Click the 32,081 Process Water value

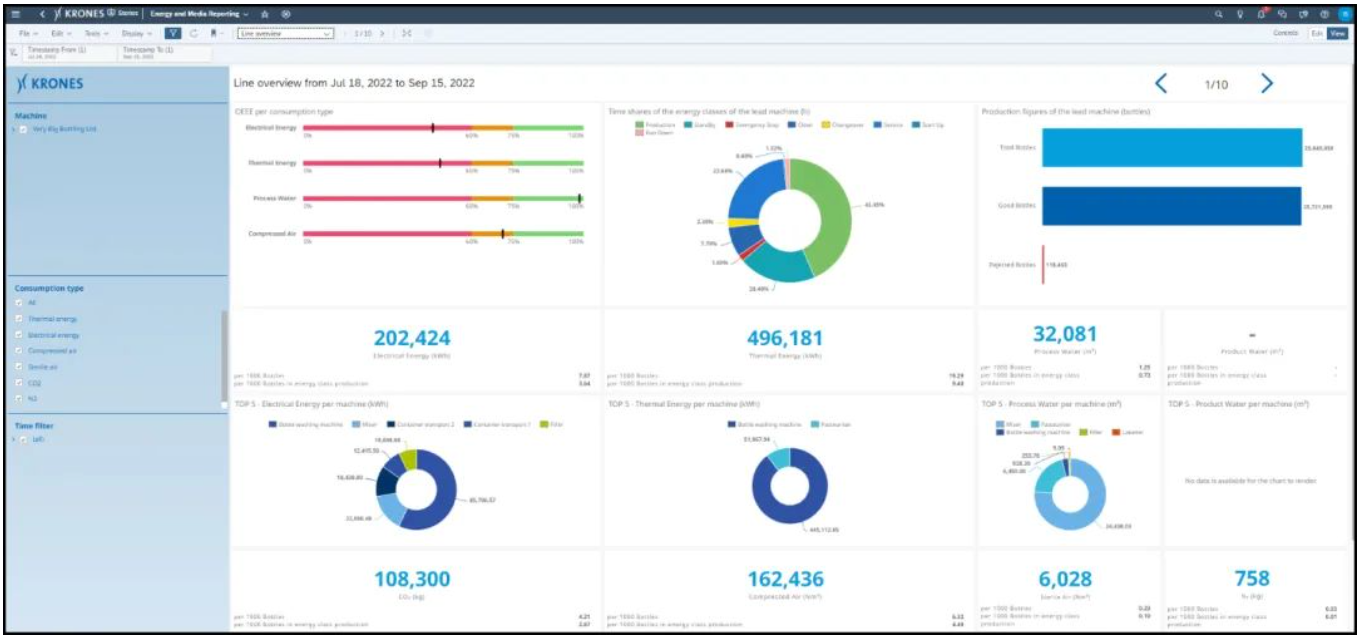tap(1065, 333)
